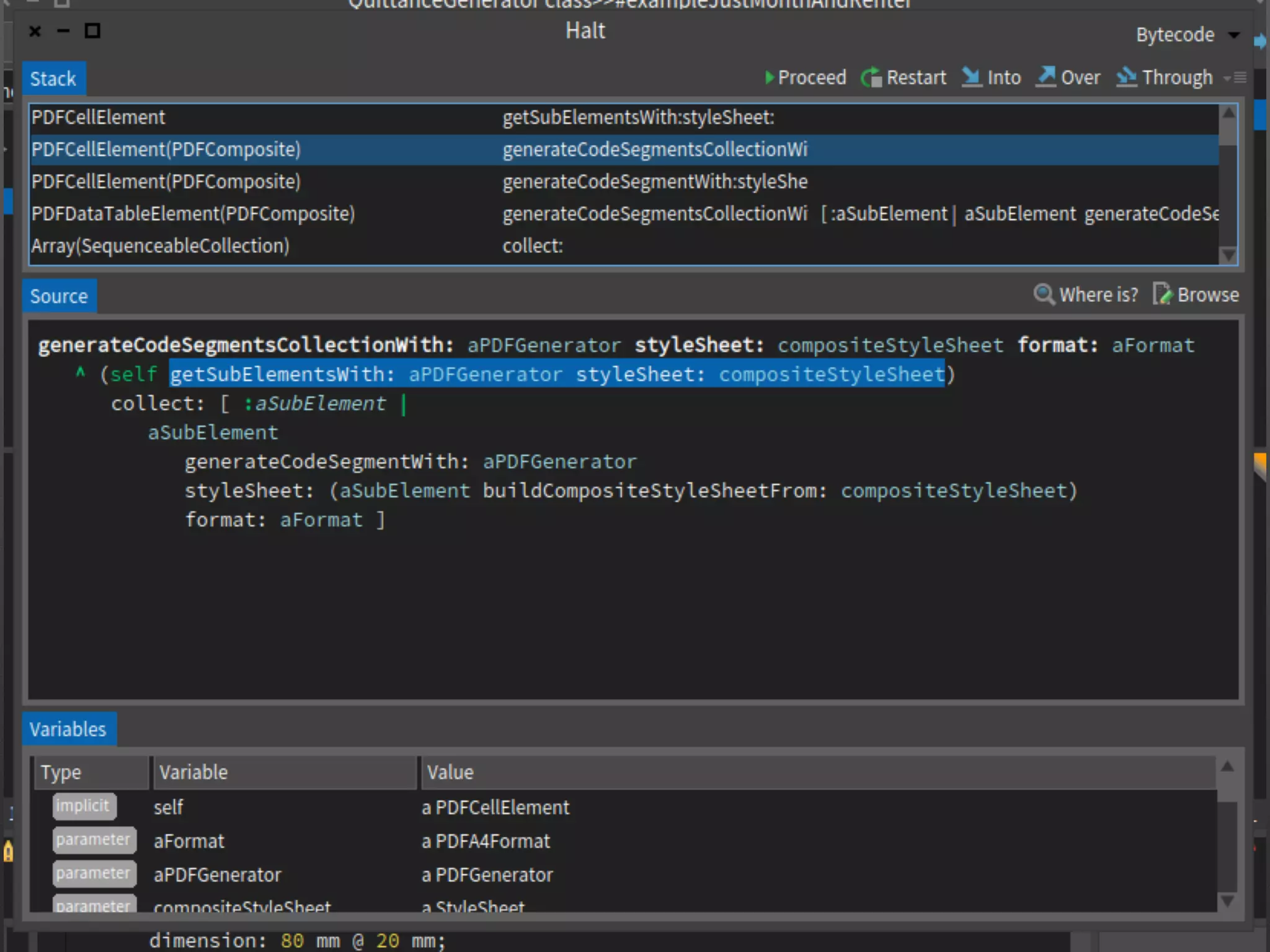Click the Step Through toolbar icon
This screenshot has height=952, width=1270.
1126,77
